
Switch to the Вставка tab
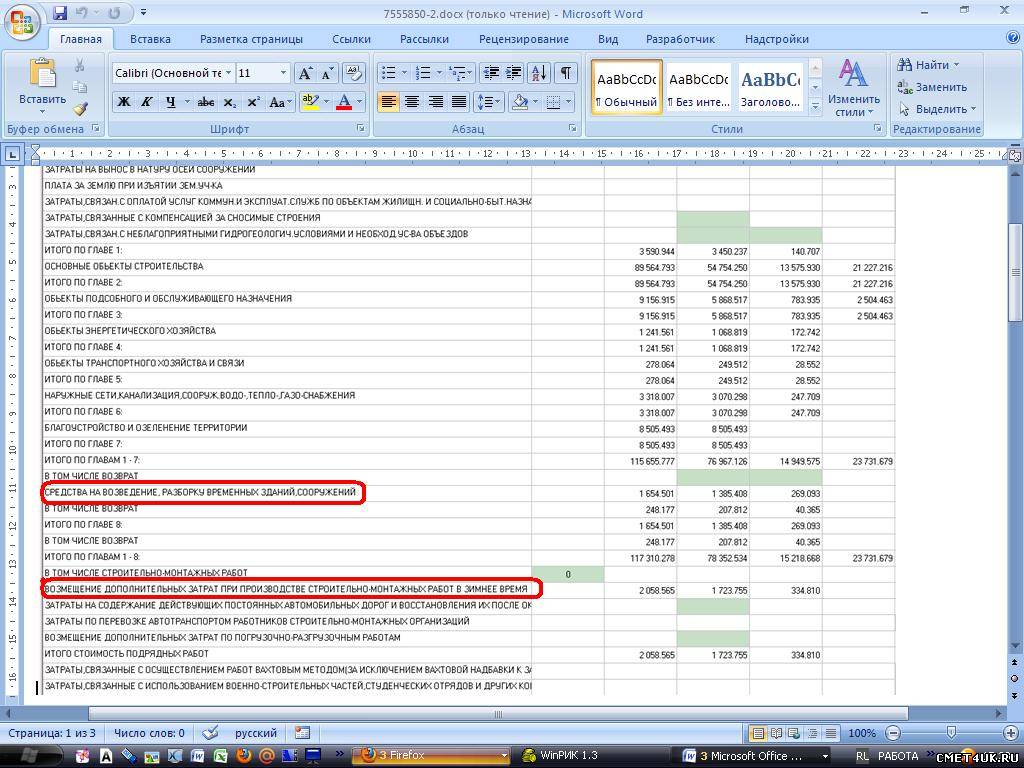[150, 39]
